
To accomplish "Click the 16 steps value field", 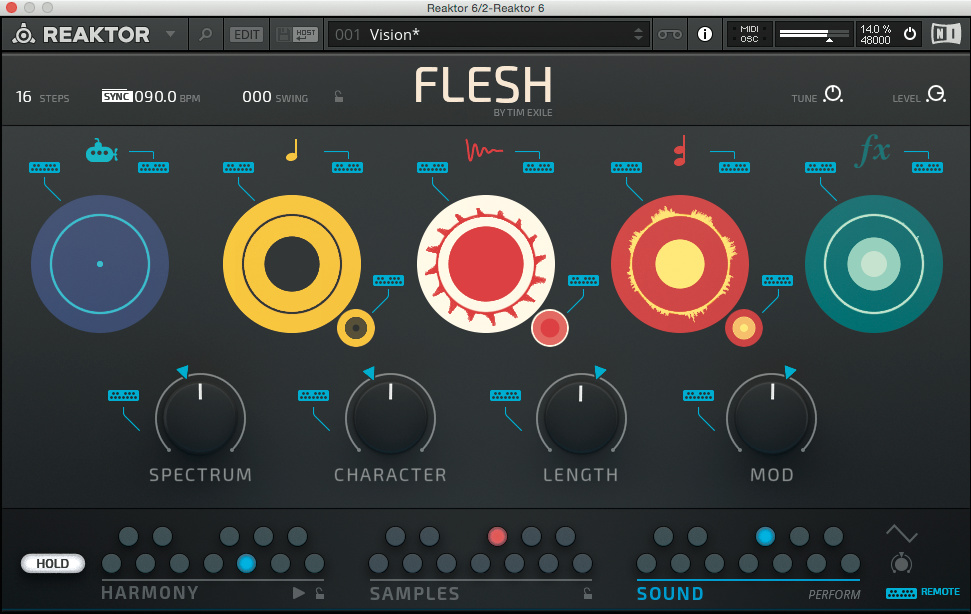I will pos(24,97).
